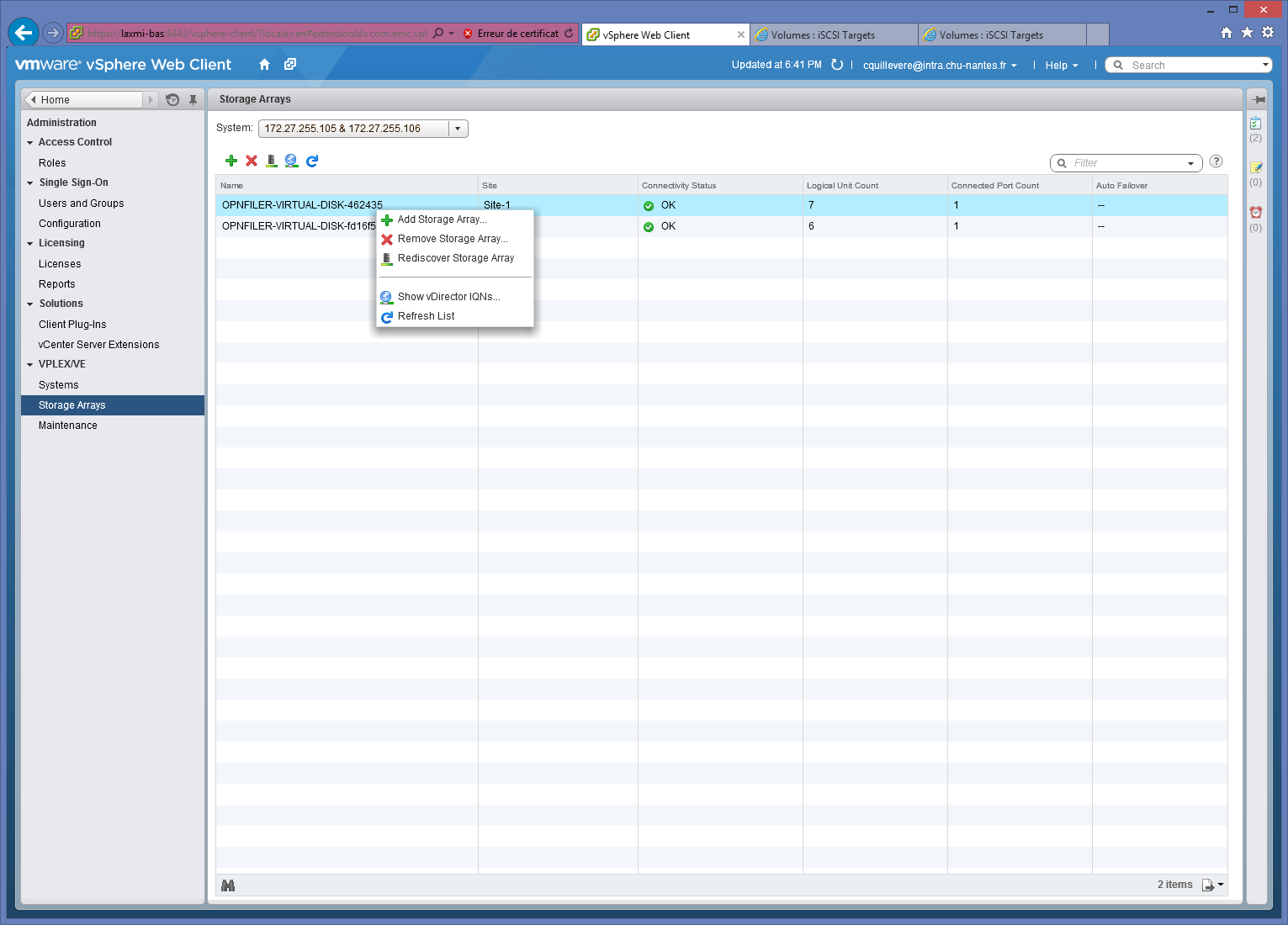
Task: Go to vSphere home via house icon
Action: click(x=264, y=65)
